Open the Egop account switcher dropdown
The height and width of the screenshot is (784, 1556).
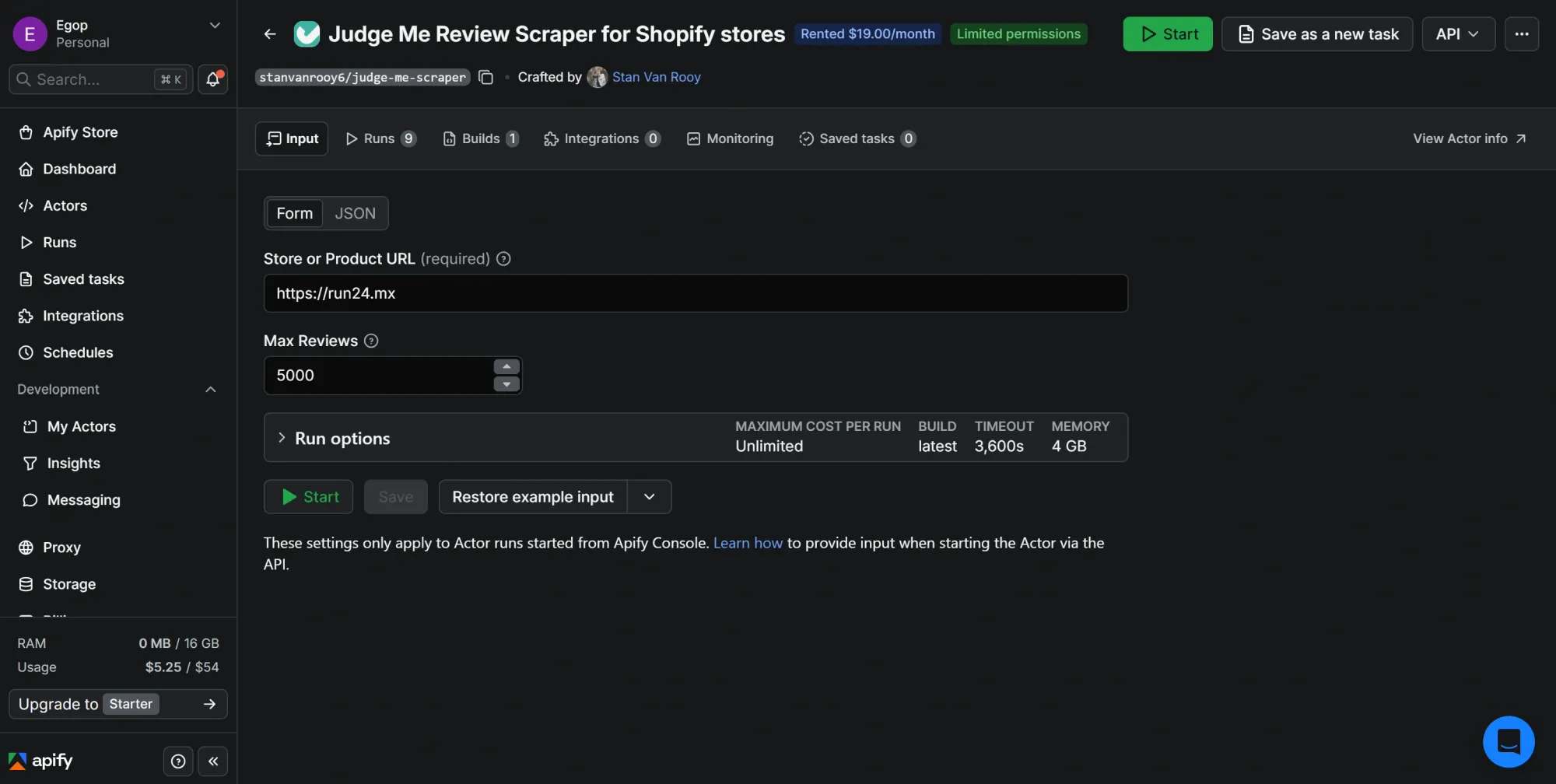click(215, 26)
